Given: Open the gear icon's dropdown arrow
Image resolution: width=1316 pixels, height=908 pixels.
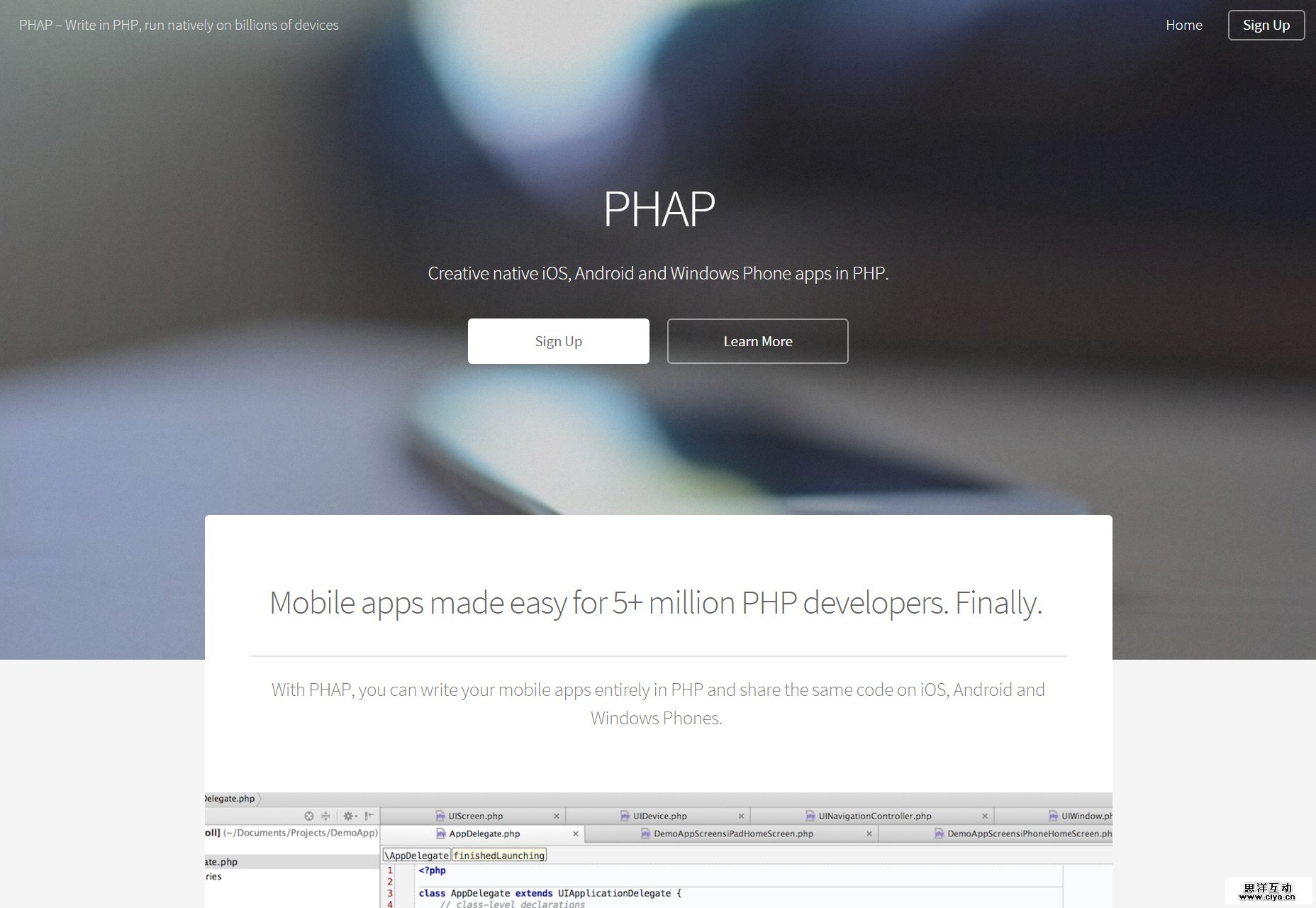Looking at the screenshot, I should point(355,816).
